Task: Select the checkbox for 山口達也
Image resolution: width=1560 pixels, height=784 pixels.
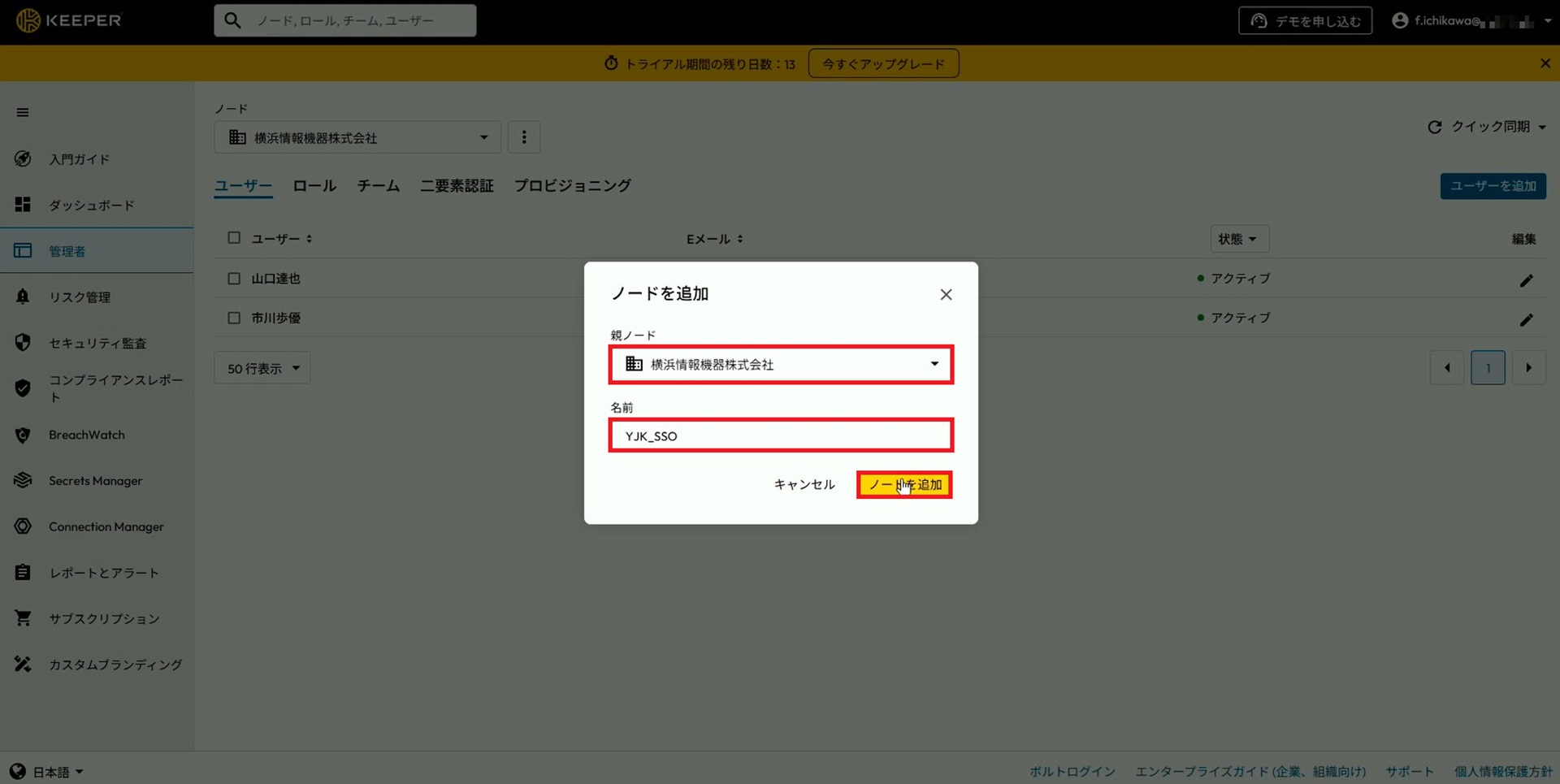Action: [234, 279]
